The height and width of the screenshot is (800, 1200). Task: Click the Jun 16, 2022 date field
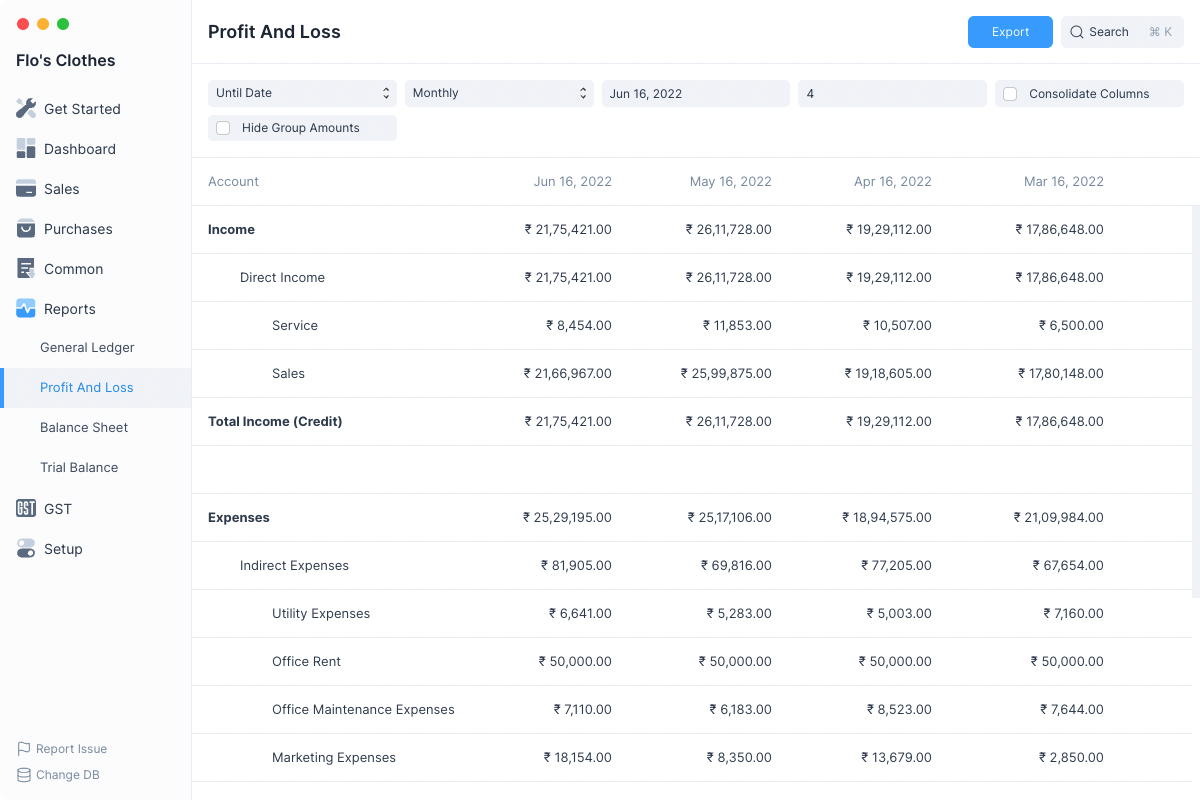695,93
